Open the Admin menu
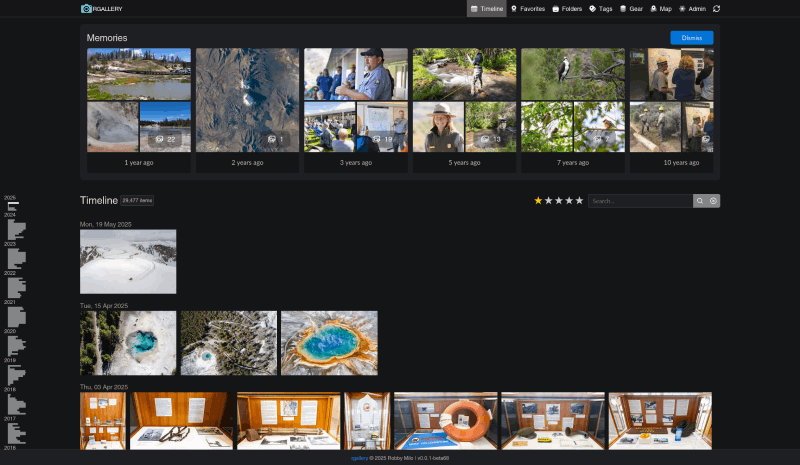The height and width of the screenshot is (465, 800). click(x=692, y=9)
